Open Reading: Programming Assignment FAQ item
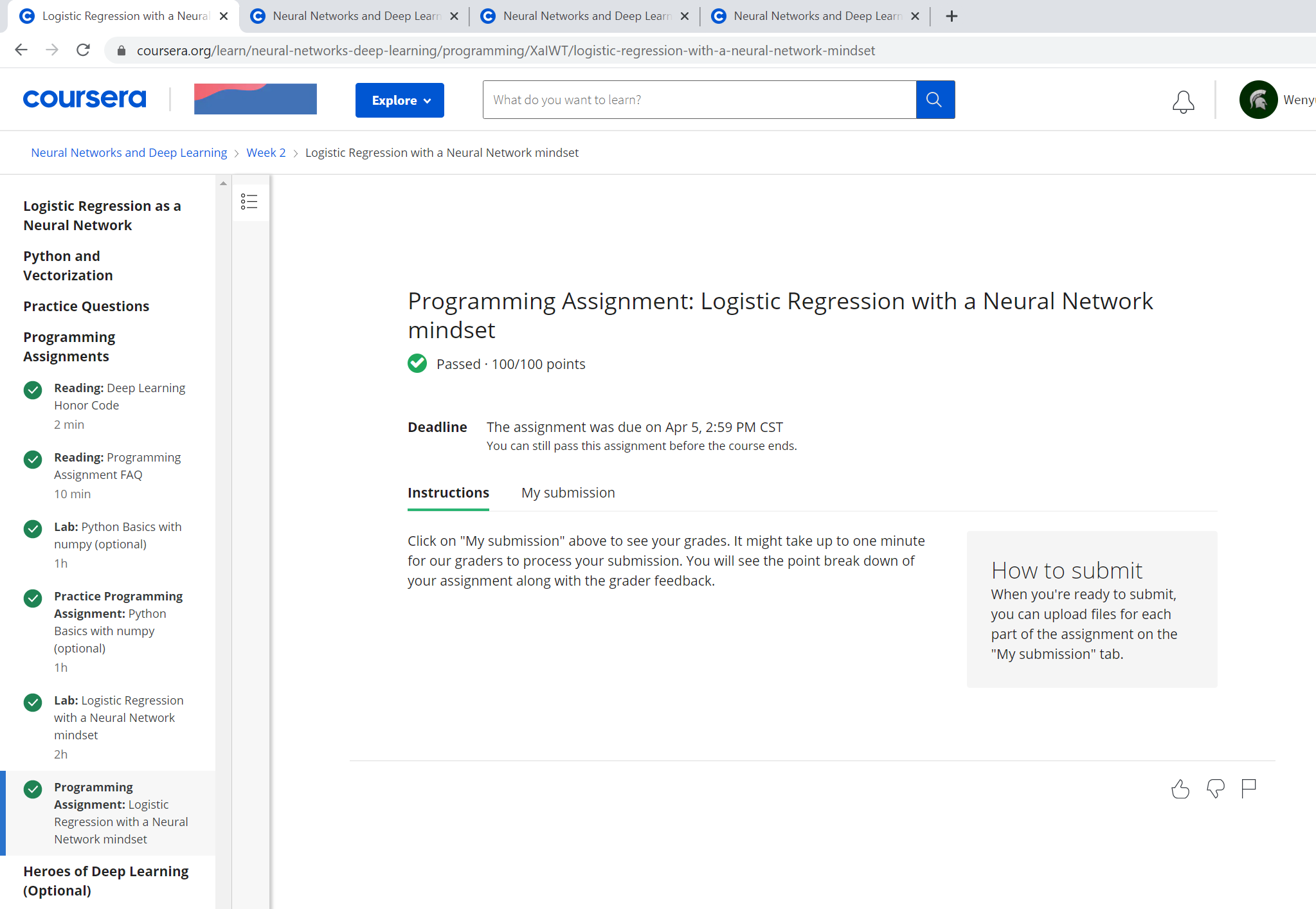Image resolution: width=1316 pixels, height=909 pixels. coord(118,466)
